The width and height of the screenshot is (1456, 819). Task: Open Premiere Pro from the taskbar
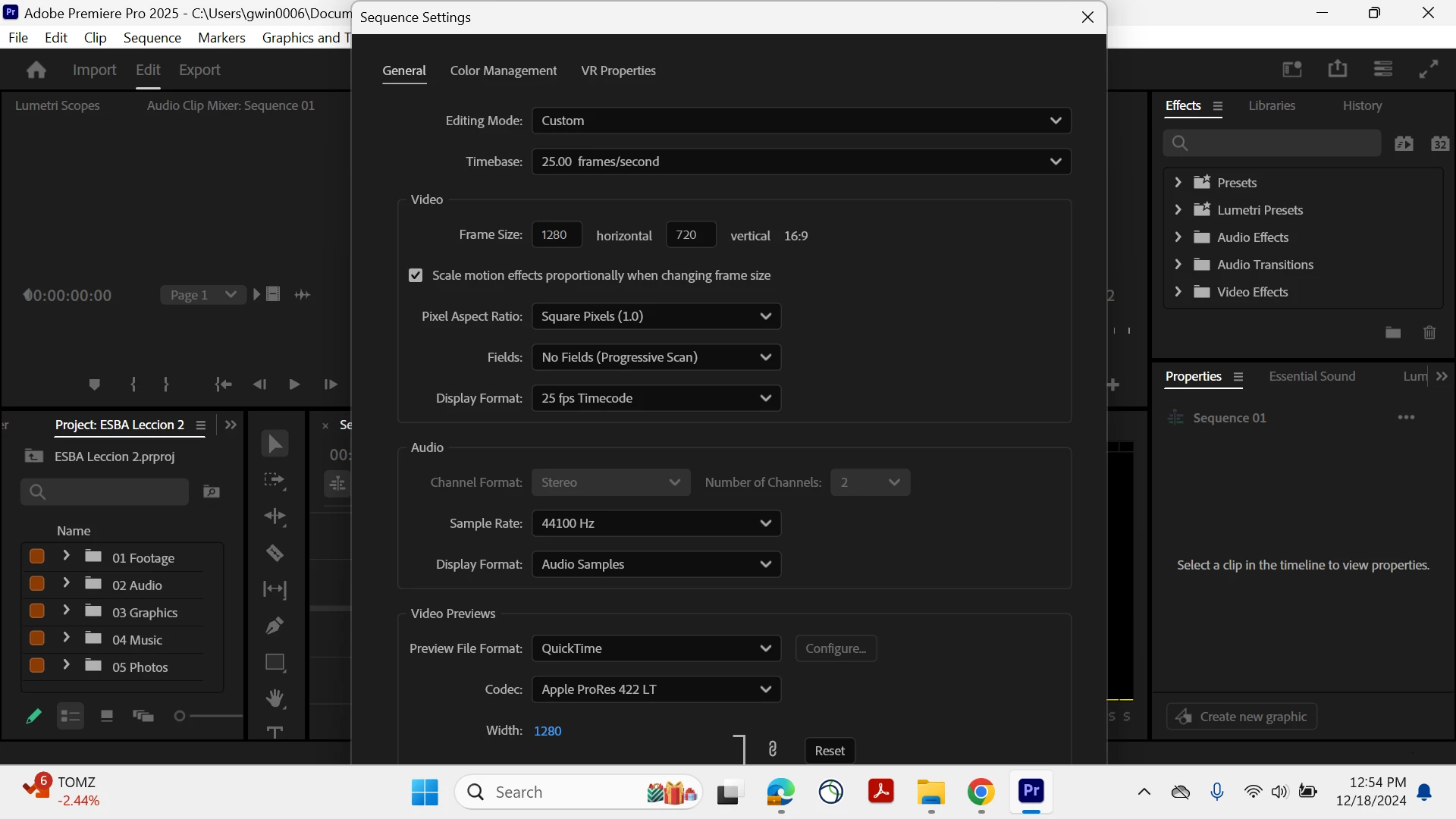tap(1031, 792)
